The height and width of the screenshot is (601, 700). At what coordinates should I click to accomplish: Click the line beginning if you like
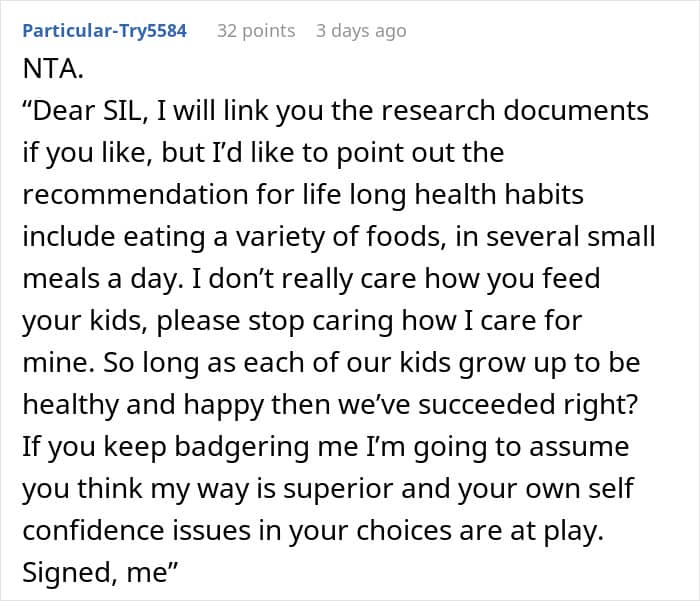(263, 153)
